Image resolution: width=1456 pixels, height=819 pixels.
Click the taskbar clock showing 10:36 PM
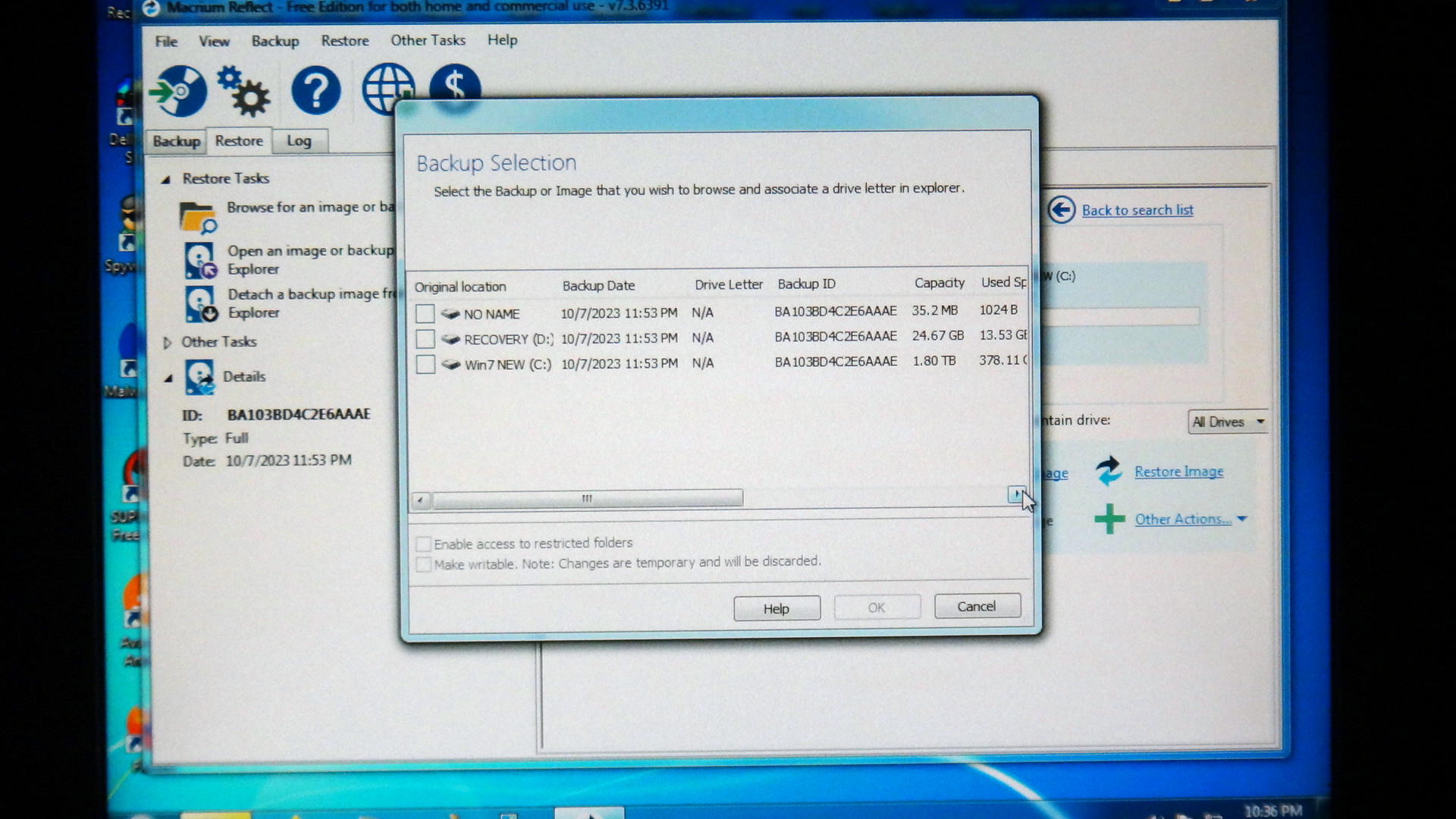coord(1273,811)
